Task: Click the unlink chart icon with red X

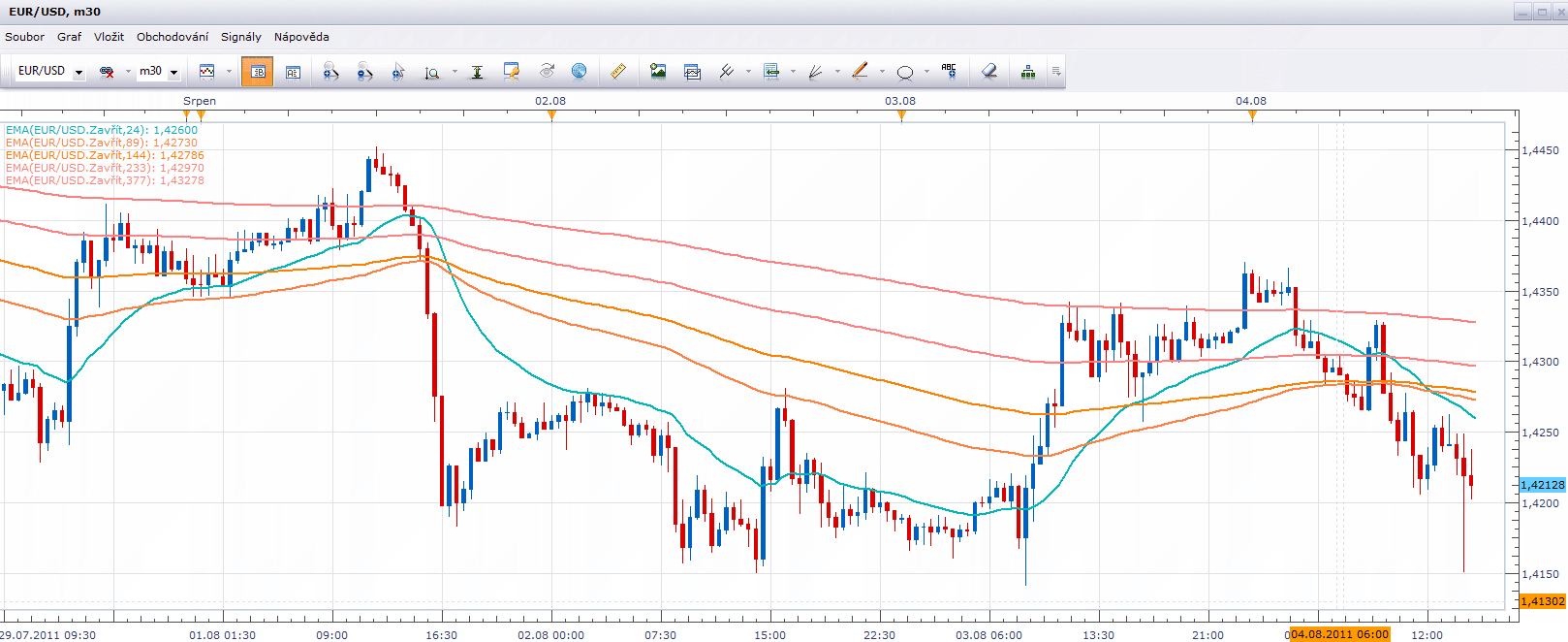Action: pos(108,72)
